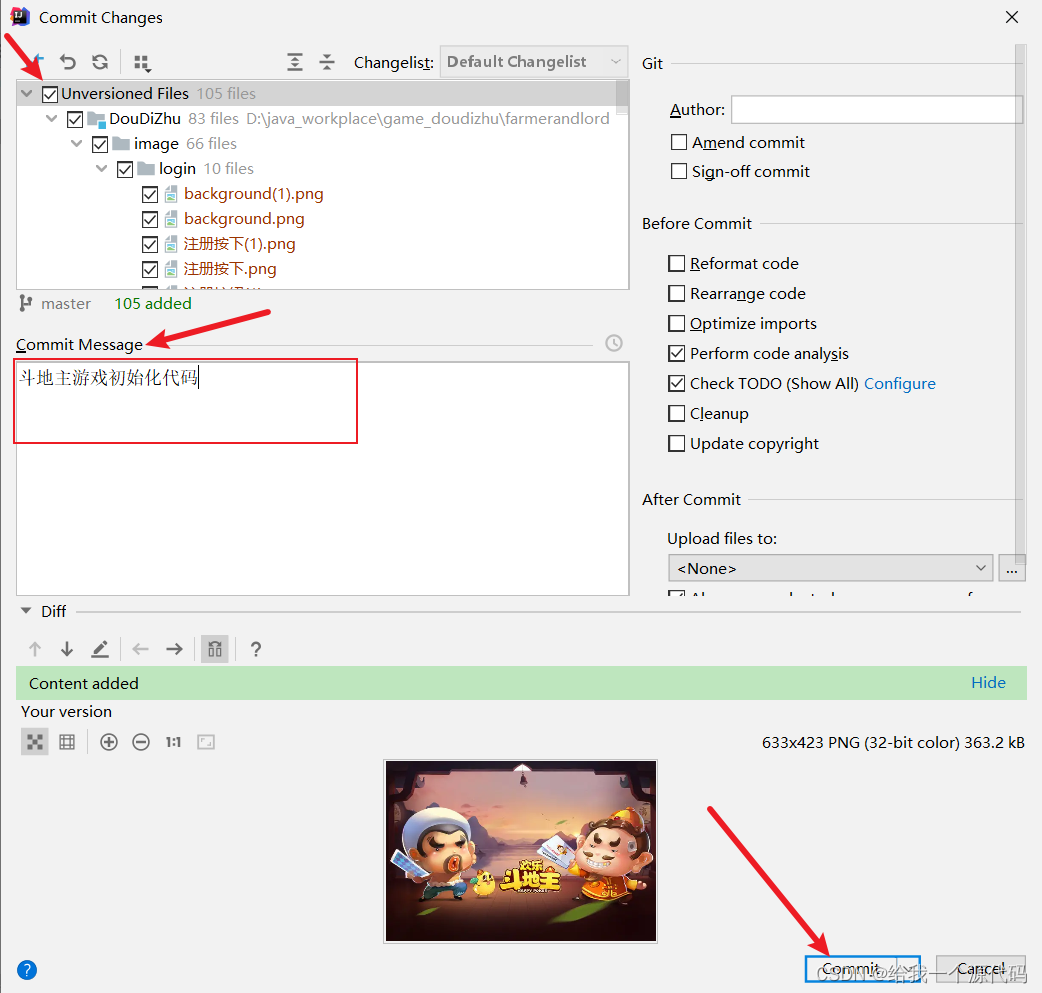Click the previous difference up arrow
Viewport: 1042px width, 993px height.
pos(35,649)
